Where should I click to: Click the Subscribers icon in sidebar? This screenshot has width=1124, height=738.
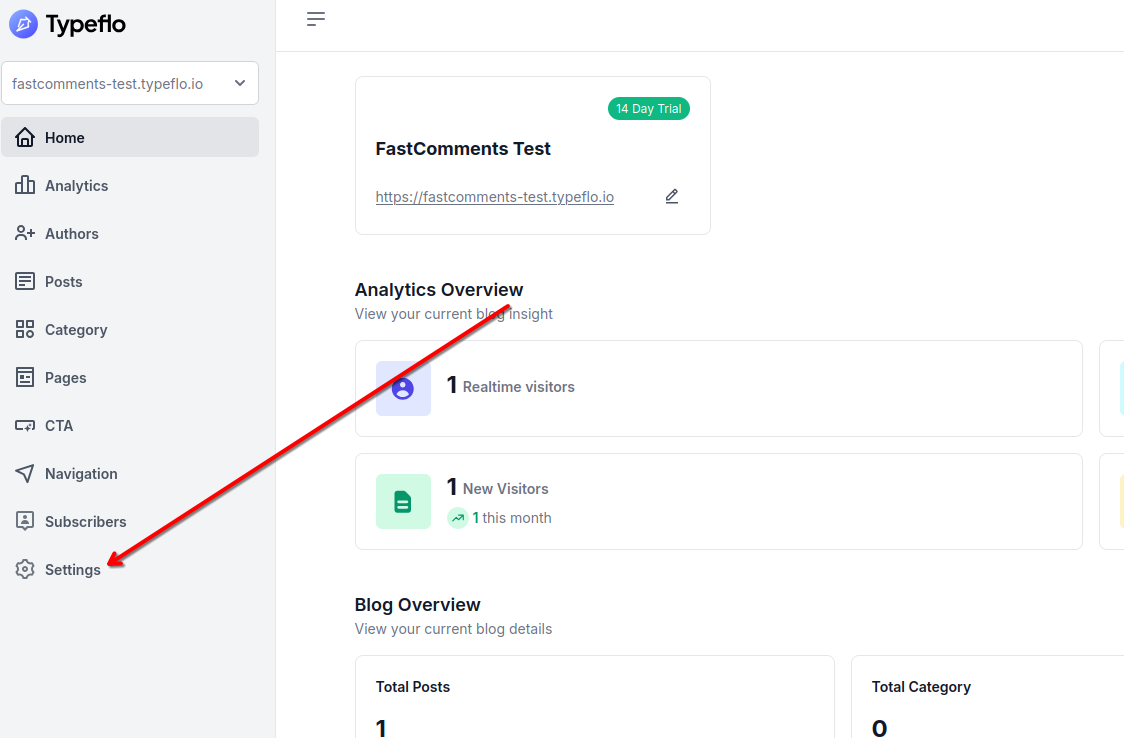[x=25, y=521]
